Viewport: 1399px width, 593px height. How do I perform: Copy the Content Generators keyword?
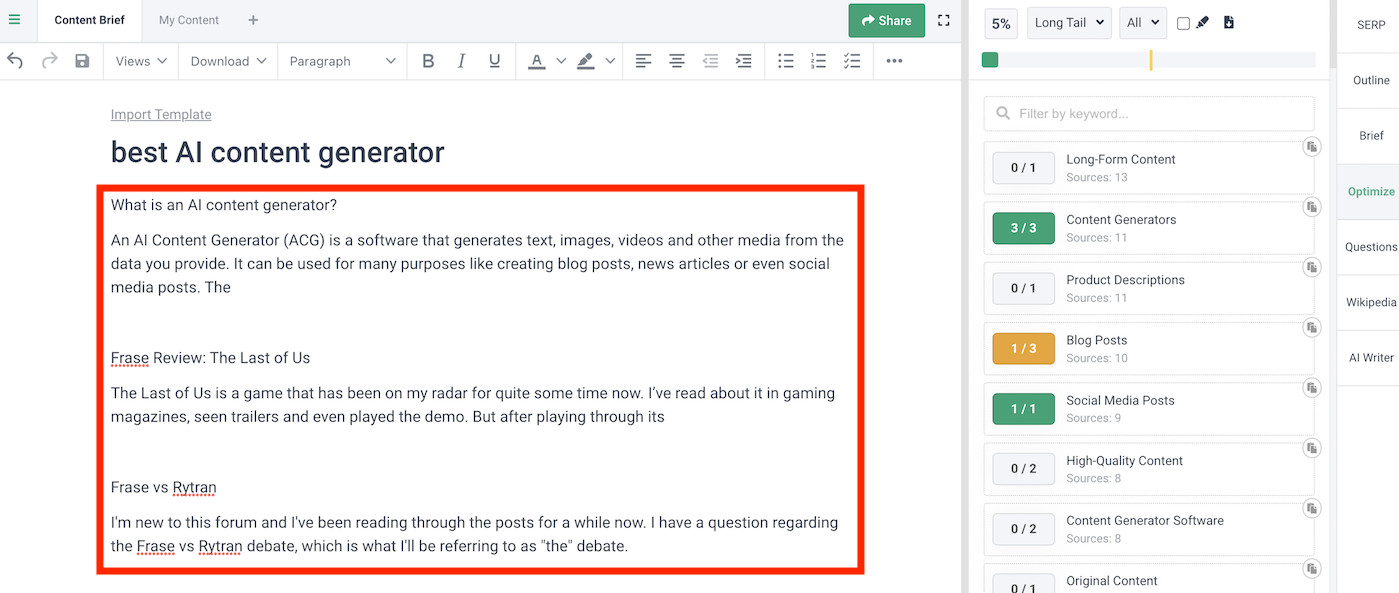(x=1312, y=207)
